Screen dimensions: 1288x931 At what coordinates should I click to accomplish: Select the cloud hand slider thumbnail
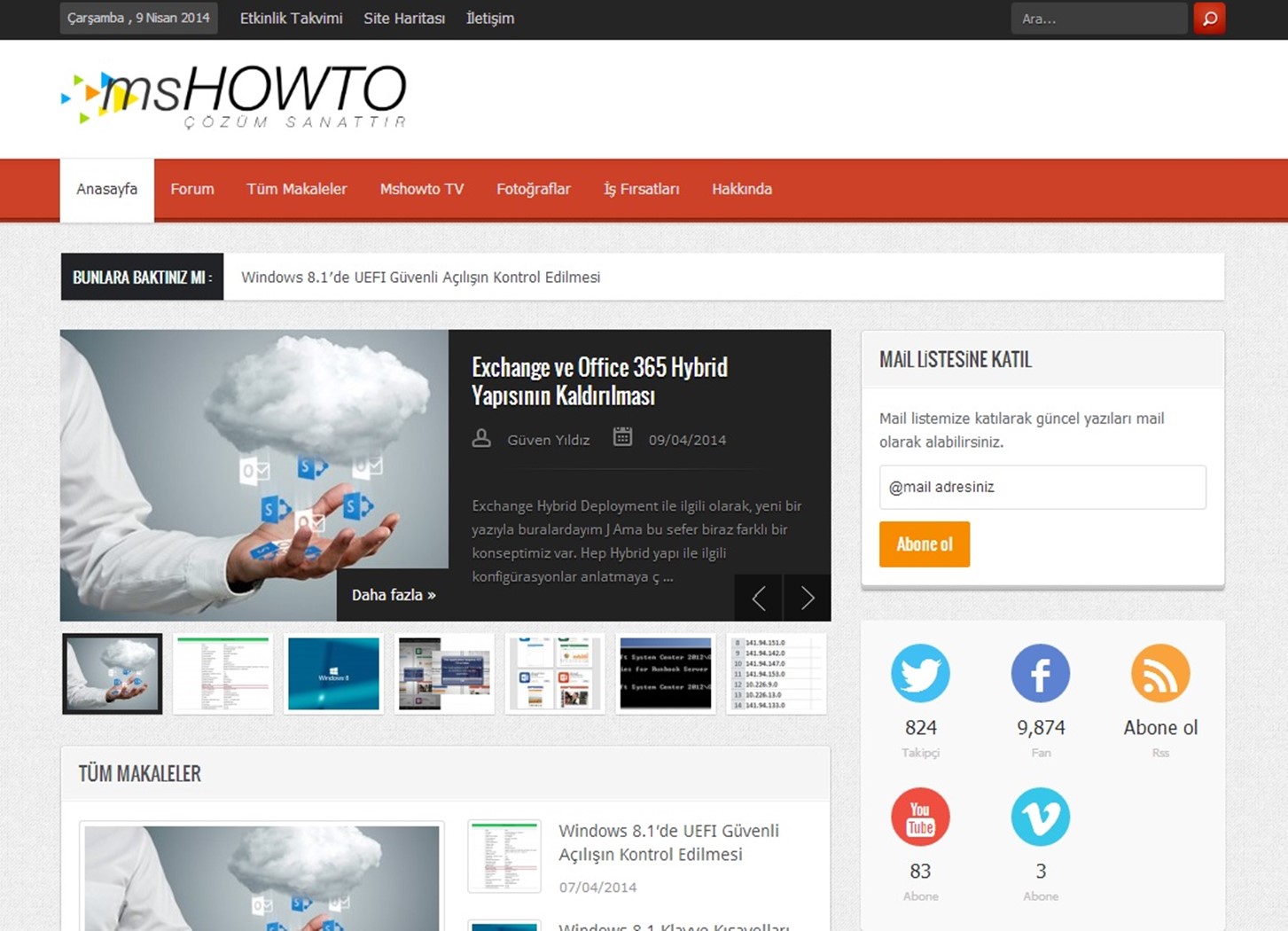tap(113, 674)
